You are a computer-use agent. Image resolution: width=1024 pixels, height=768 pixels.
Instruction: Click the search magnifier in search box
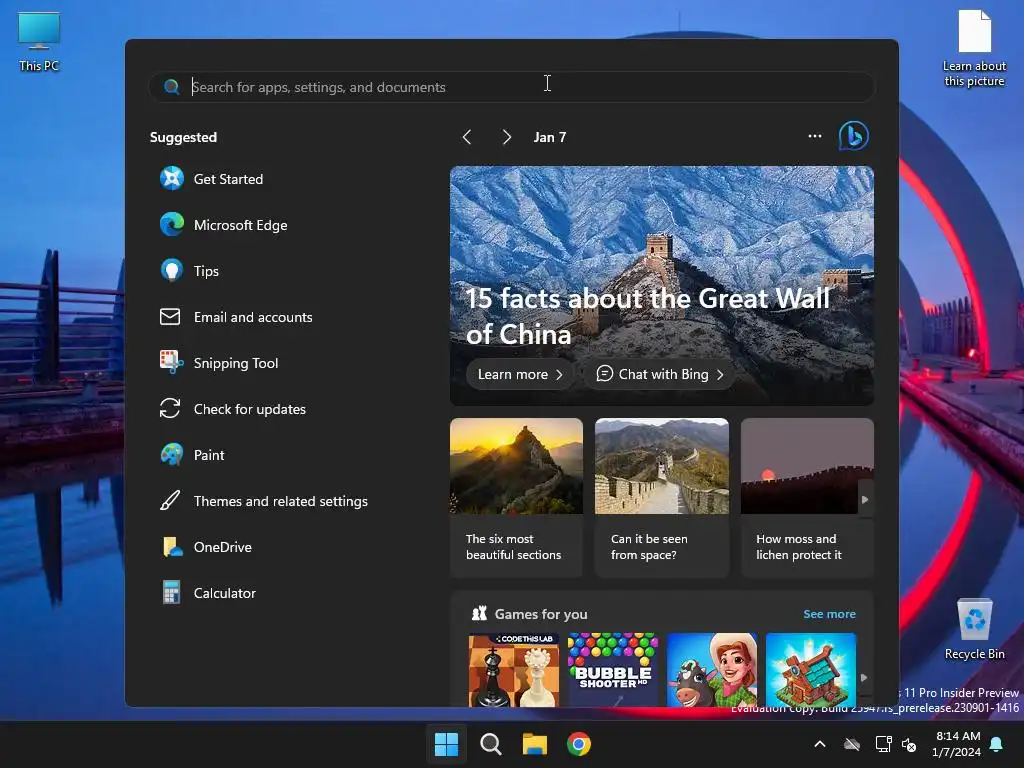click(171, 86)
